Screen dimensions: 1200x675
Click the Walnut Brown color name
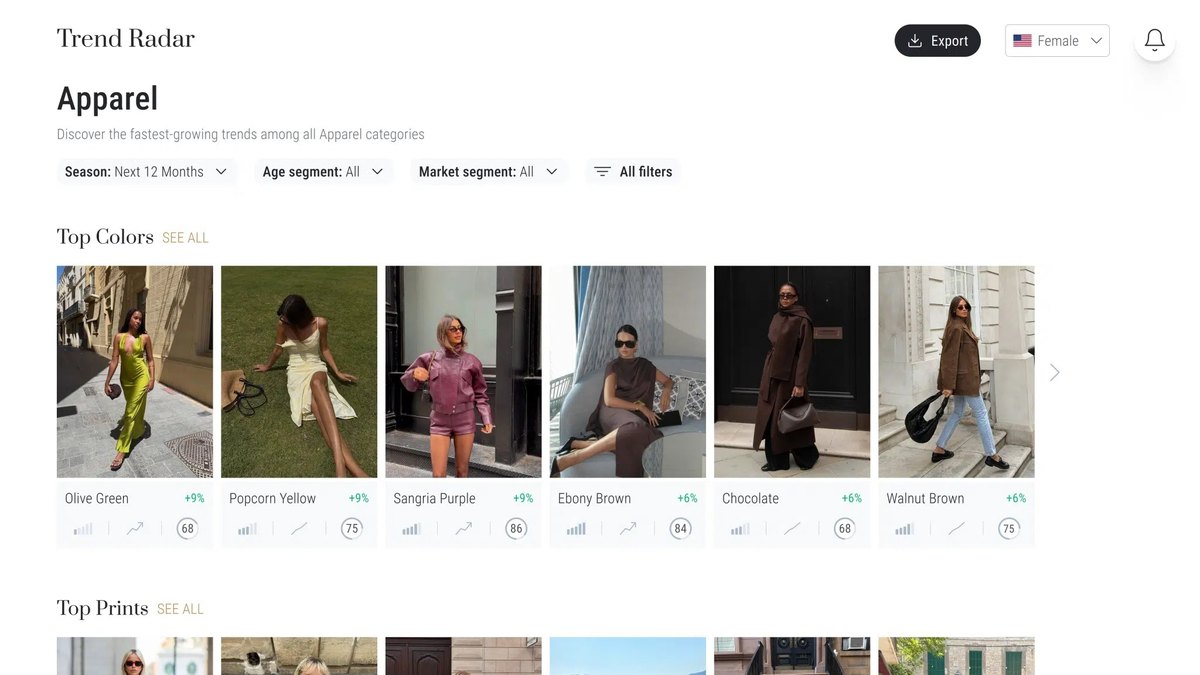tap(925, 498)
